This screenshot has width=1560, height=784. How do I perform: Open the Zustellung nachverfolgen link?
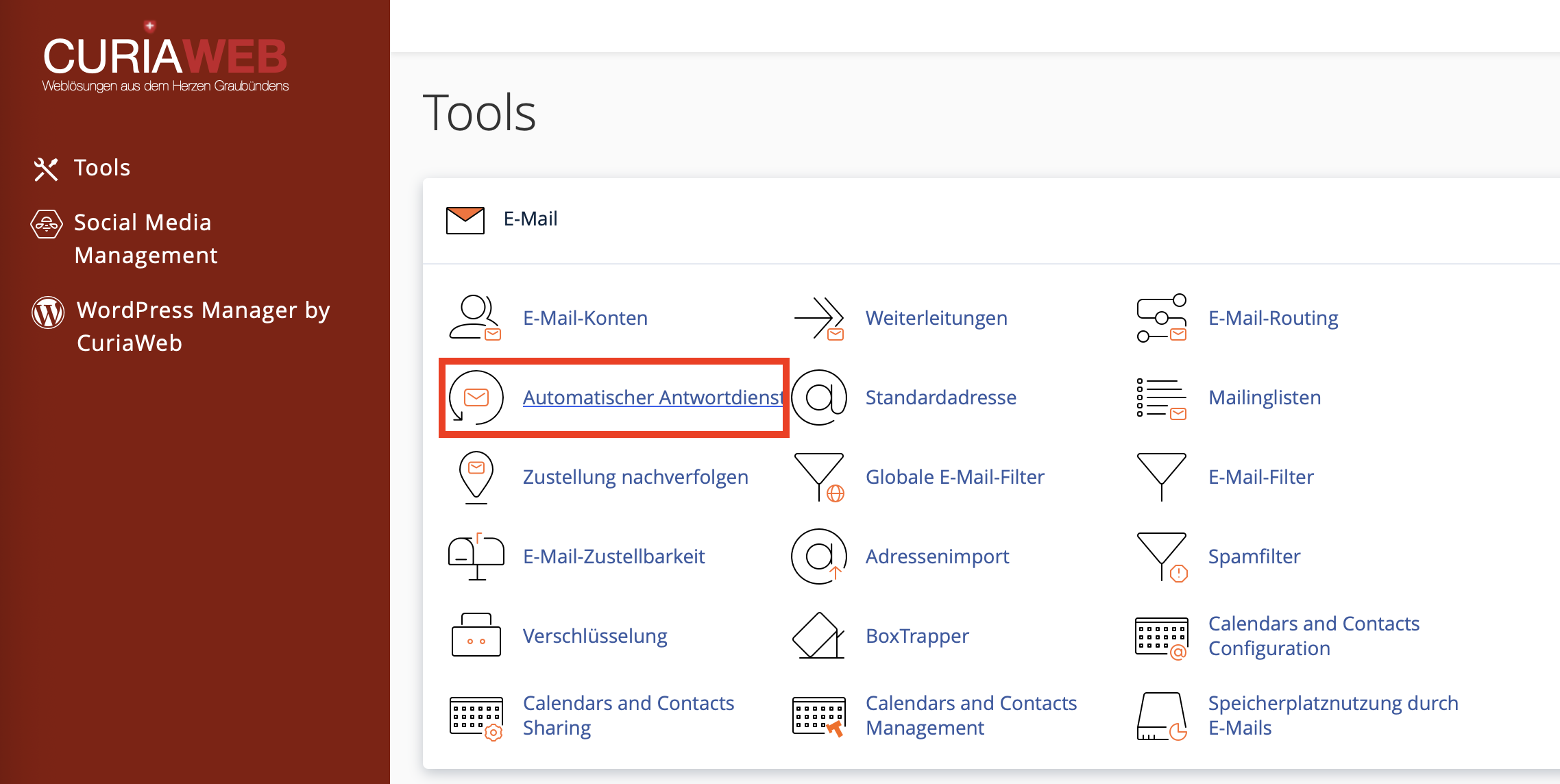coord(635,477)
